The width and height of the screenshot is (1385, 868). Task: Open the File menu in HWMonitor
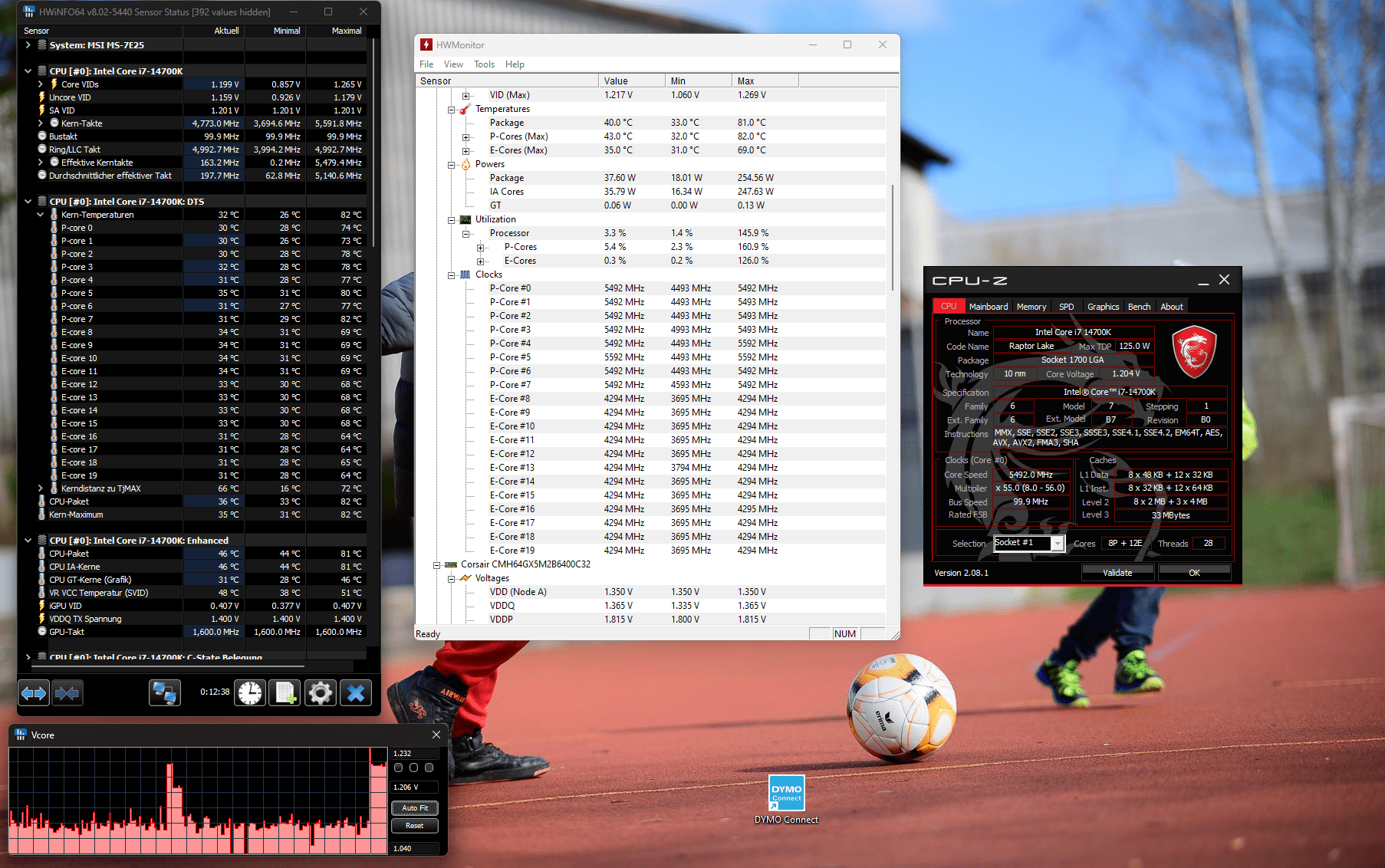pyautogui.click(x=426, y=64)
